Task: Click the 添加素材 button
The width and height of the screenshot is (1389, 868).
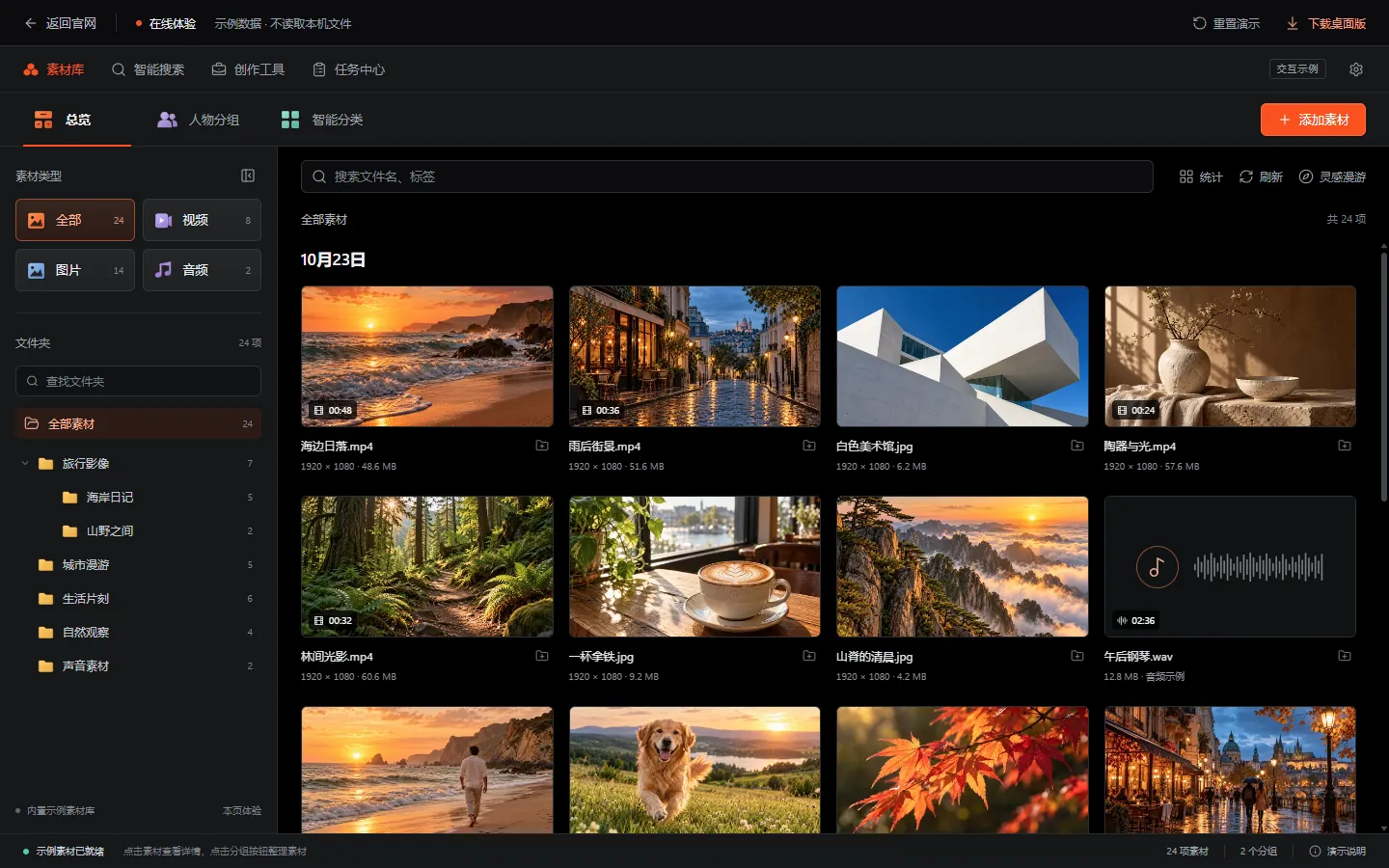Action: tap(1313, 120)
